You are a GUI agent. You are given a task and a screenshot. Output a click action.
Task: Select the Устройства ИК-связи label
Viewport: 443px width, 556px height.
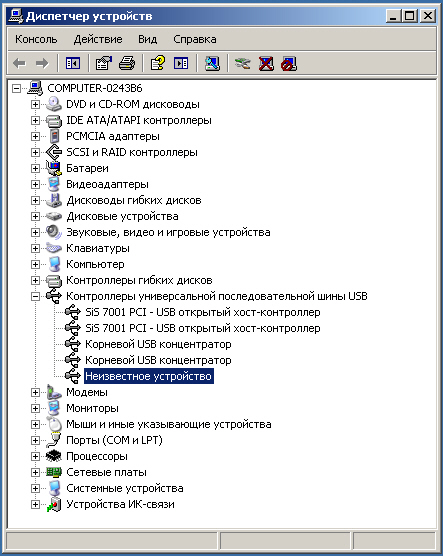(120, 504)
